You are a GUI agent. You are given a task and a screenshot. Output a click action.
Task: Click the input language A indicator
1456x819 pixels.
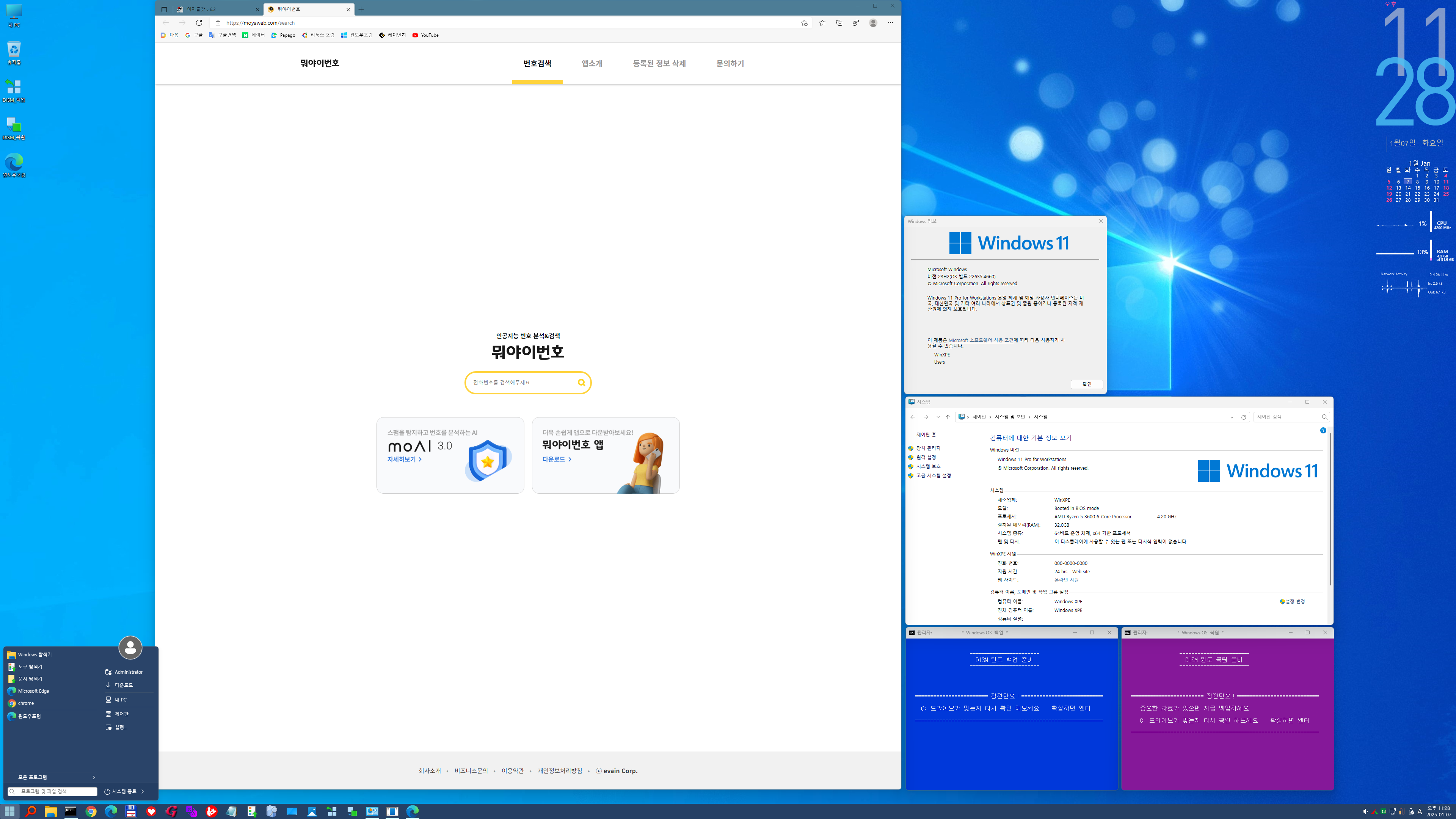(x=1419, y=812)
